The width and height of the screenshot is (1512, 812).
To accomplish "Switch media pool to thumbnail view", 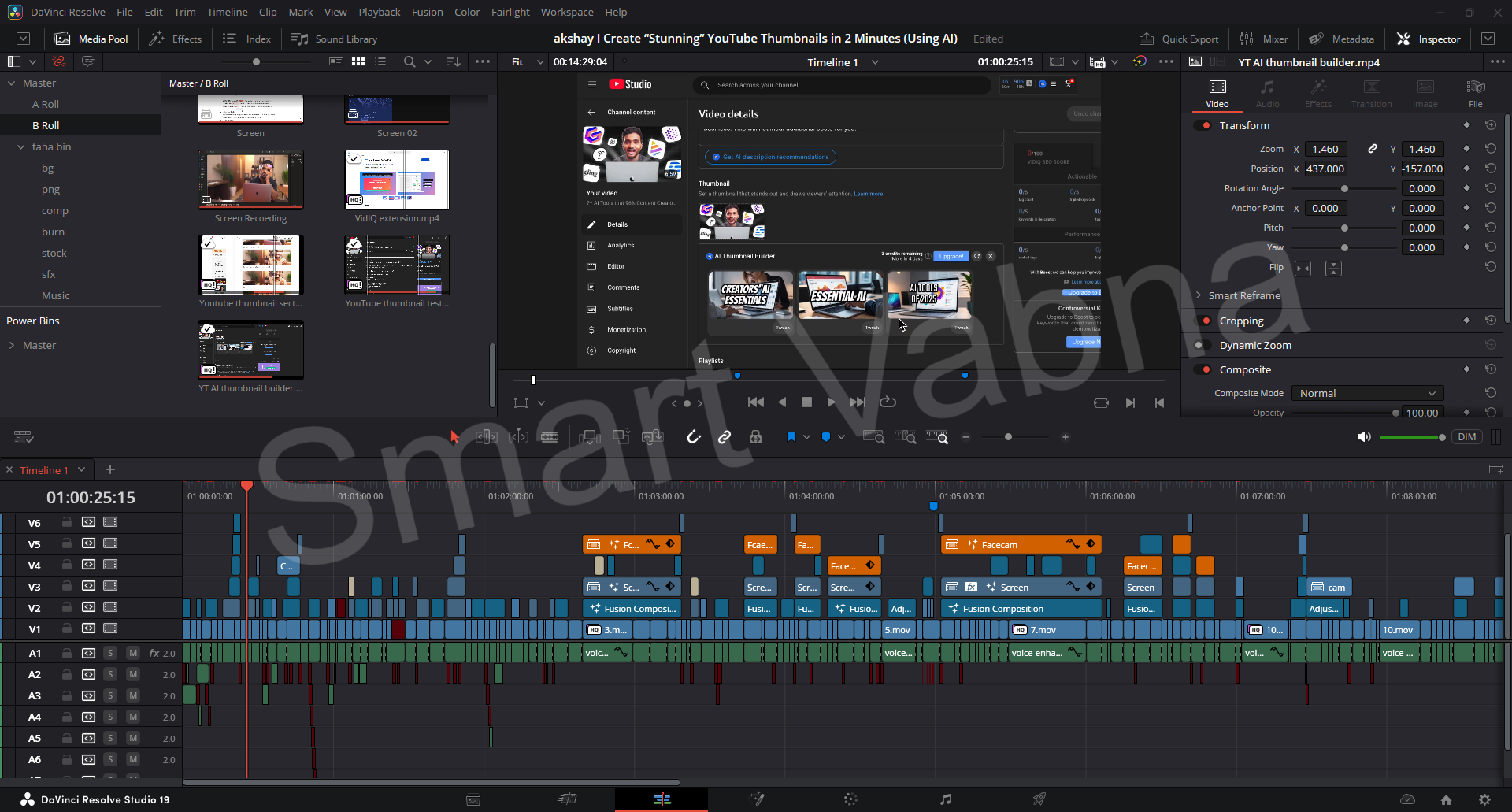I will (x=358, y=61).
